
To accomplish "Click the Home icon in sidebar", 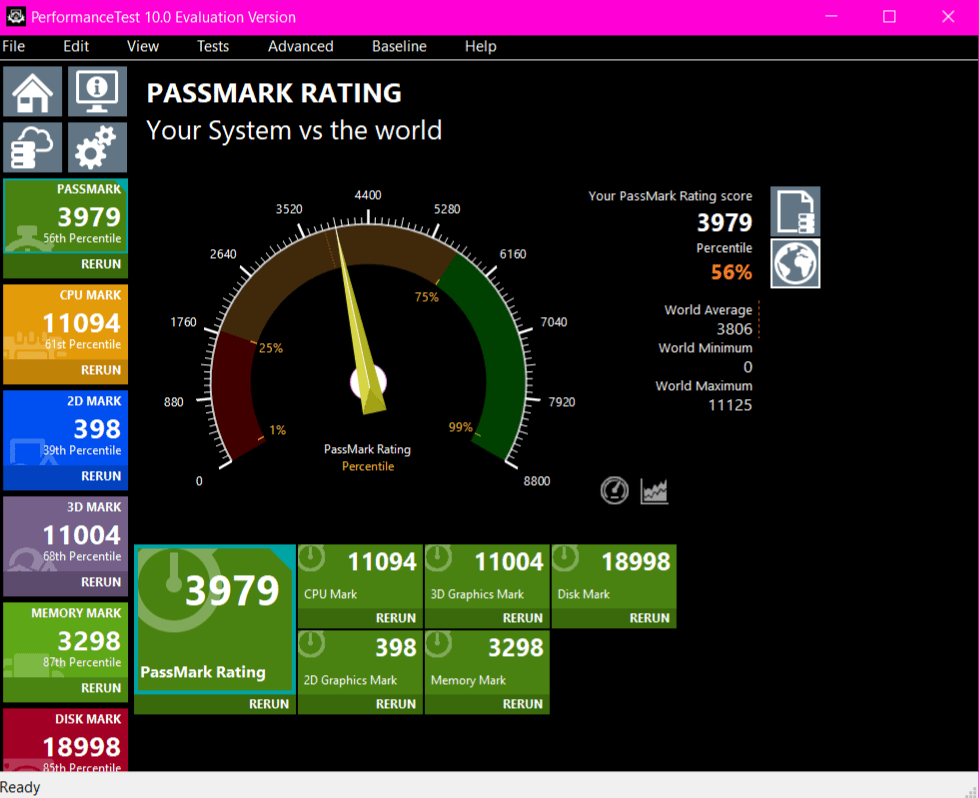I will pos(33,92).
